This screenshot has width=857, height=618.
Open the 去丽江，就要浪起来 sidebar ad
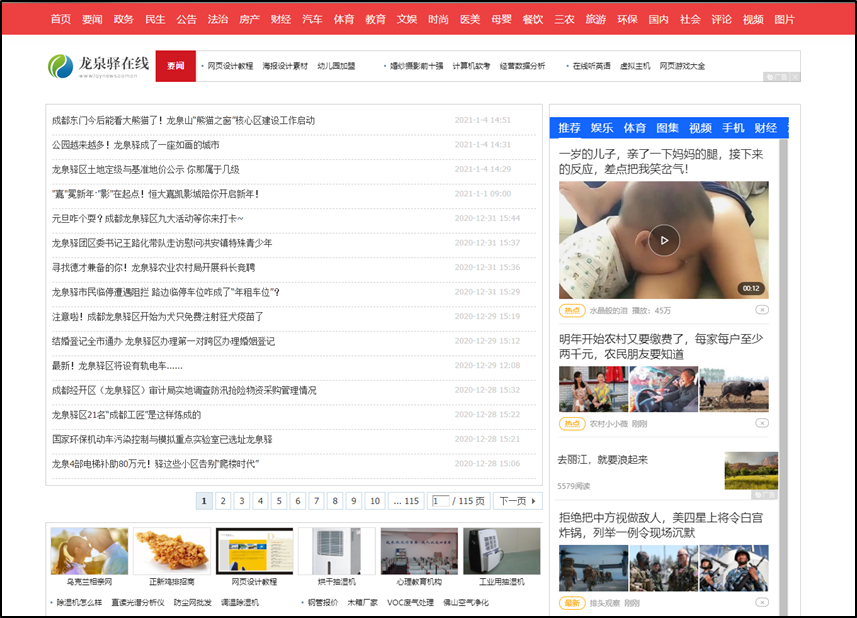coord(667,470)
